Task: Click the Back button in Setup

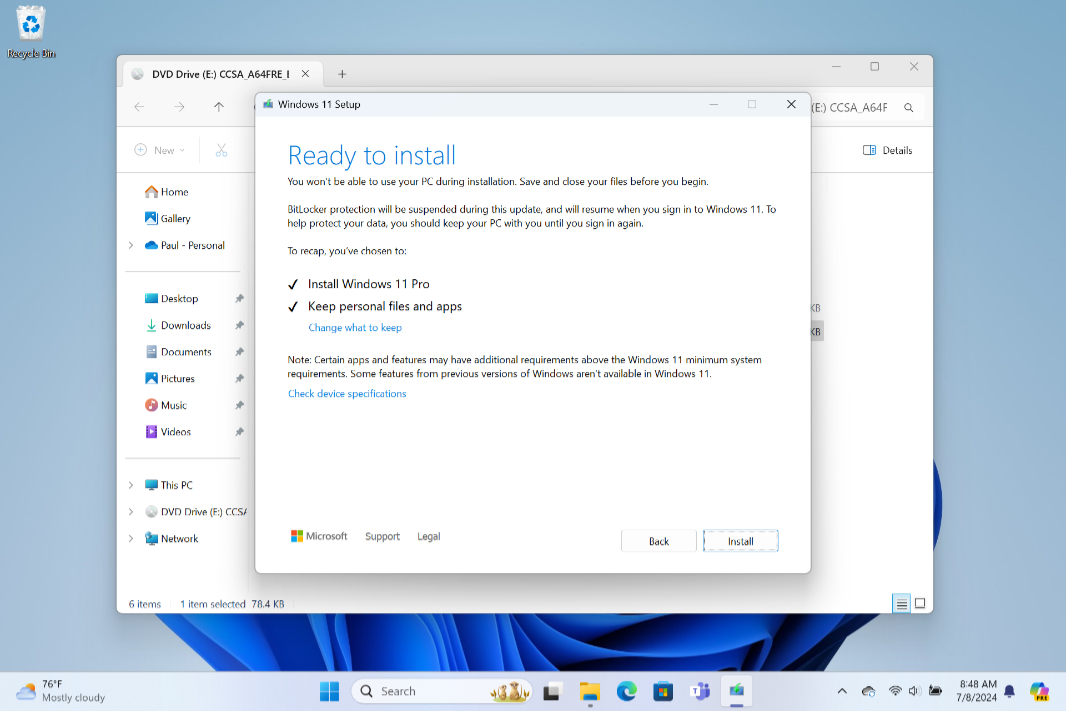Action: pyautogui.click(x=658, y=541)
